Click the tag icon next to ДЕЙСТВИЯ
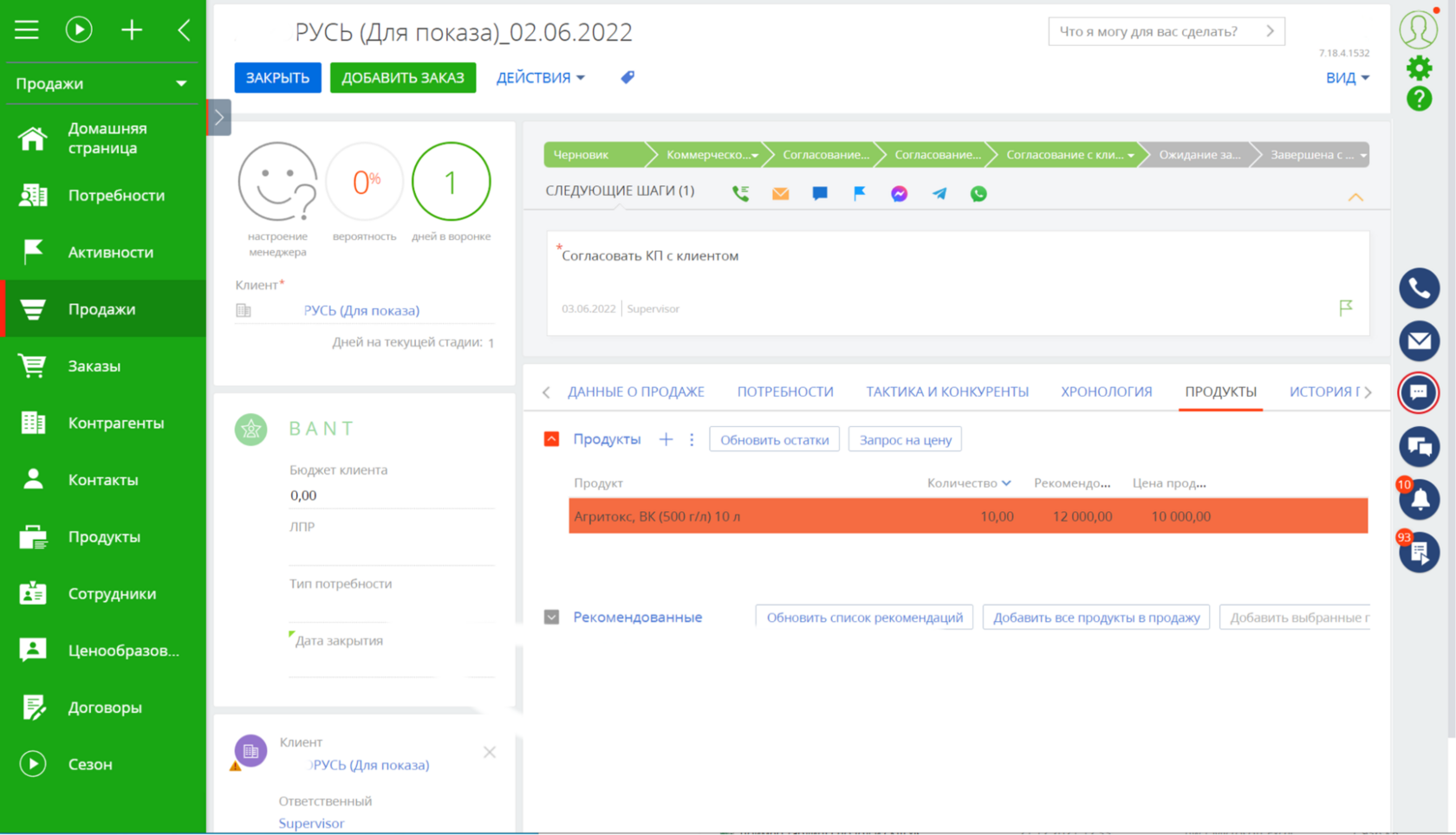The height and width of the screenshot is (835, 1456). click(x=627, y=77)
